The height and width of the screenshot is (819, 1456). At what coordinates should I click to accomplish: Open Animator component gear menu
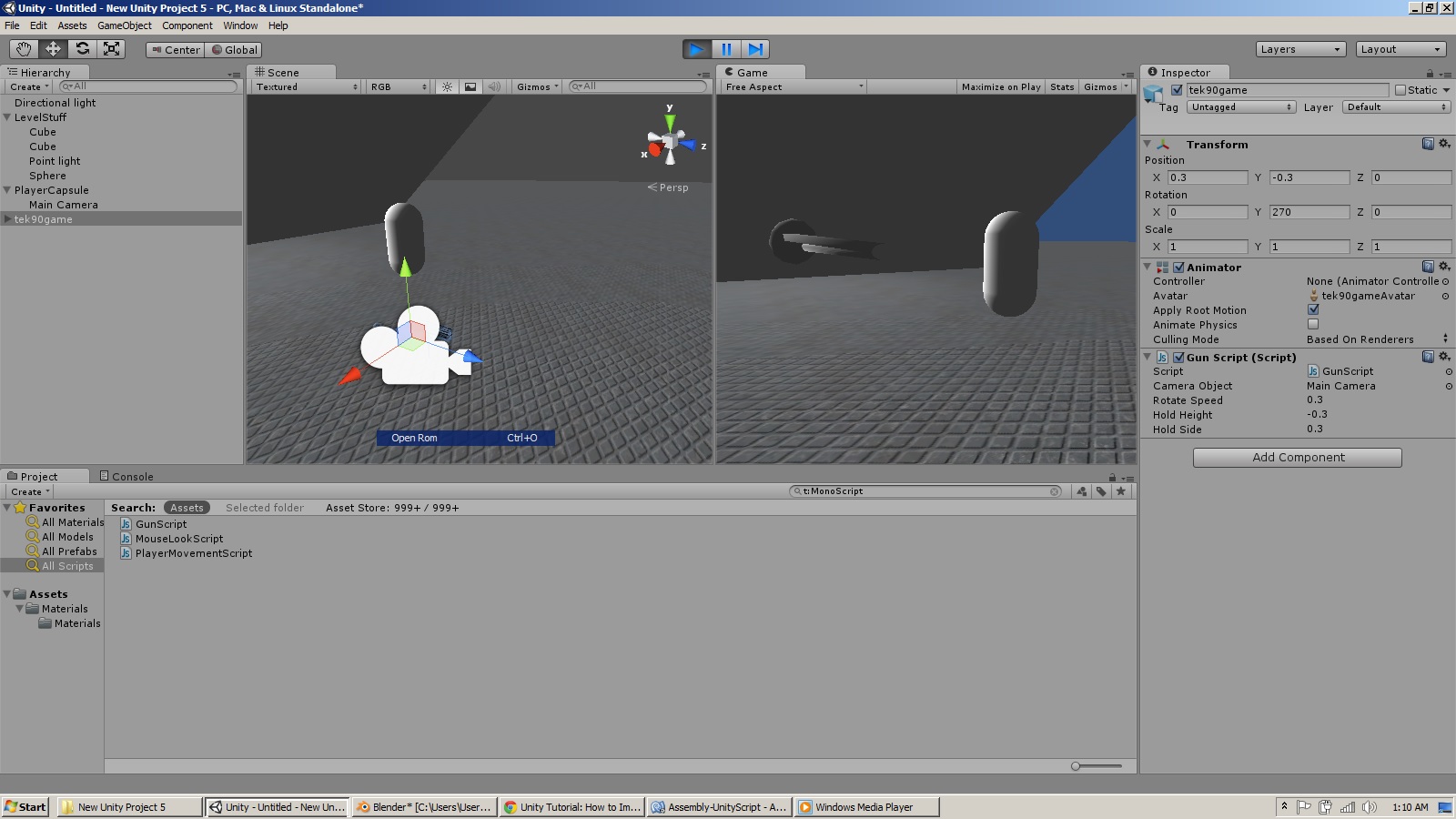(x=1444, y=267)
